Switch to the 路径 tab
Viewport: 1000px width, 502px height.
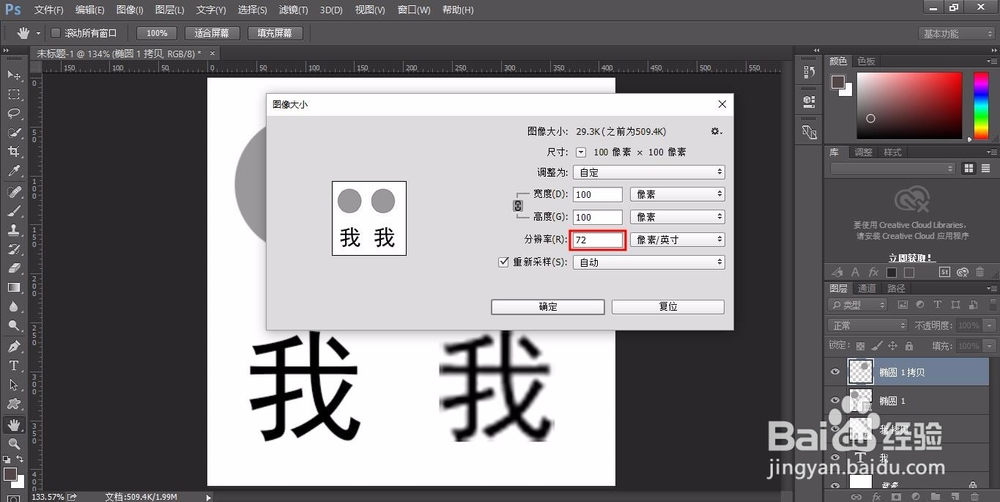tap(896, 288)
